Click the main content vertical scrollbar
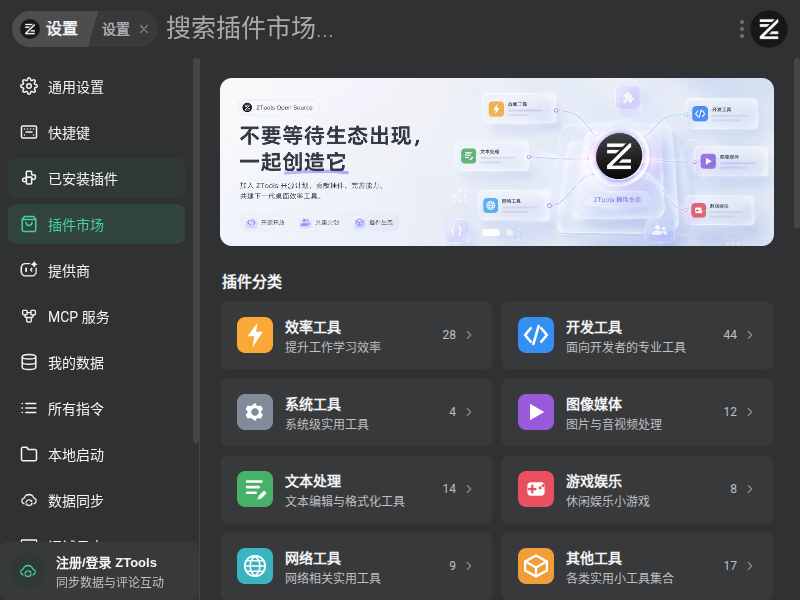This screenshot has width=800, height=600. 797,143
